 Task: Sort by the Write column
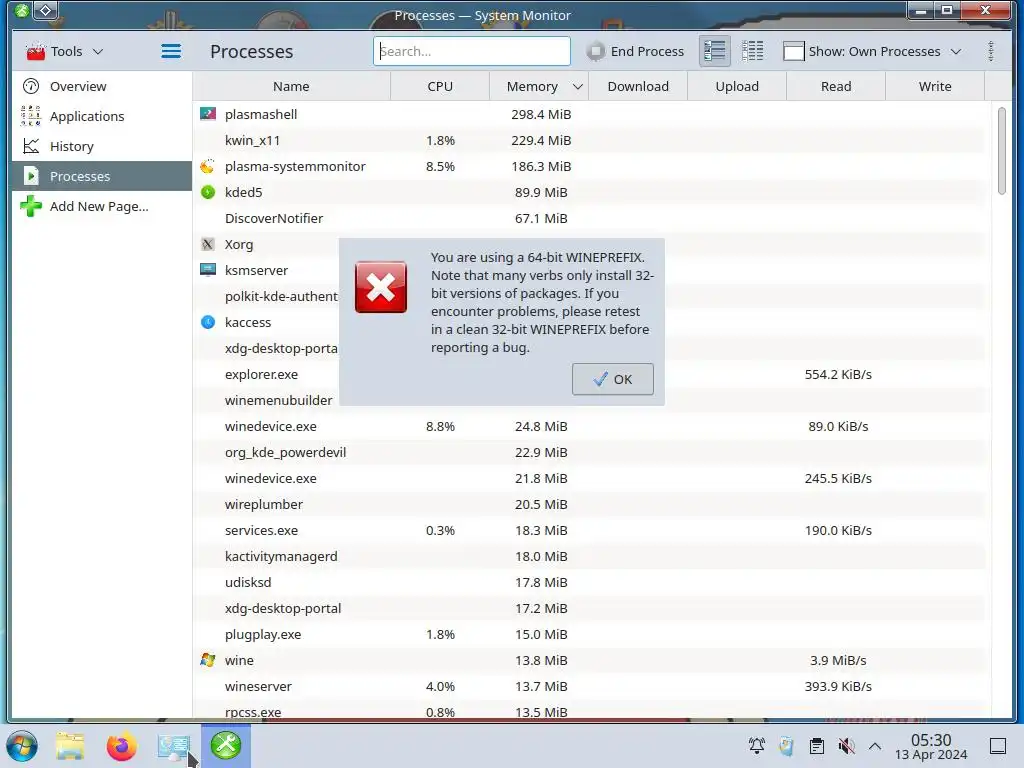pyautogui.click(x=935, y=86)
